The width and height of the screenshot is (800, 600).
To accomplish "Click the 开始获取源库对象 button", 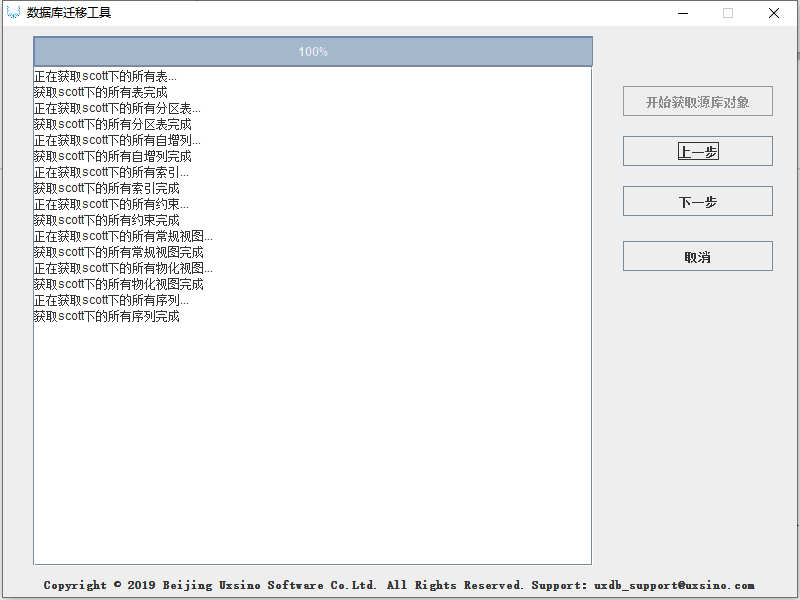I will (x=697, y=101).
